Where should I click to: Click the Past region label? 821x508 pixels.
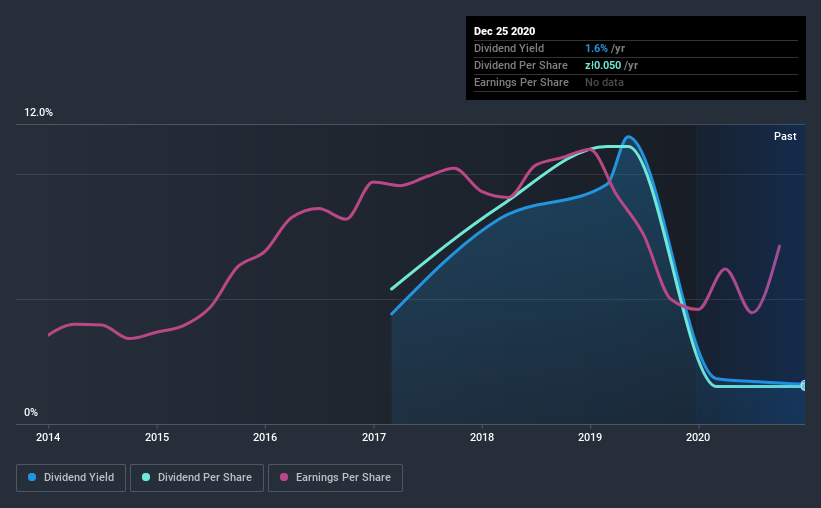785,136
